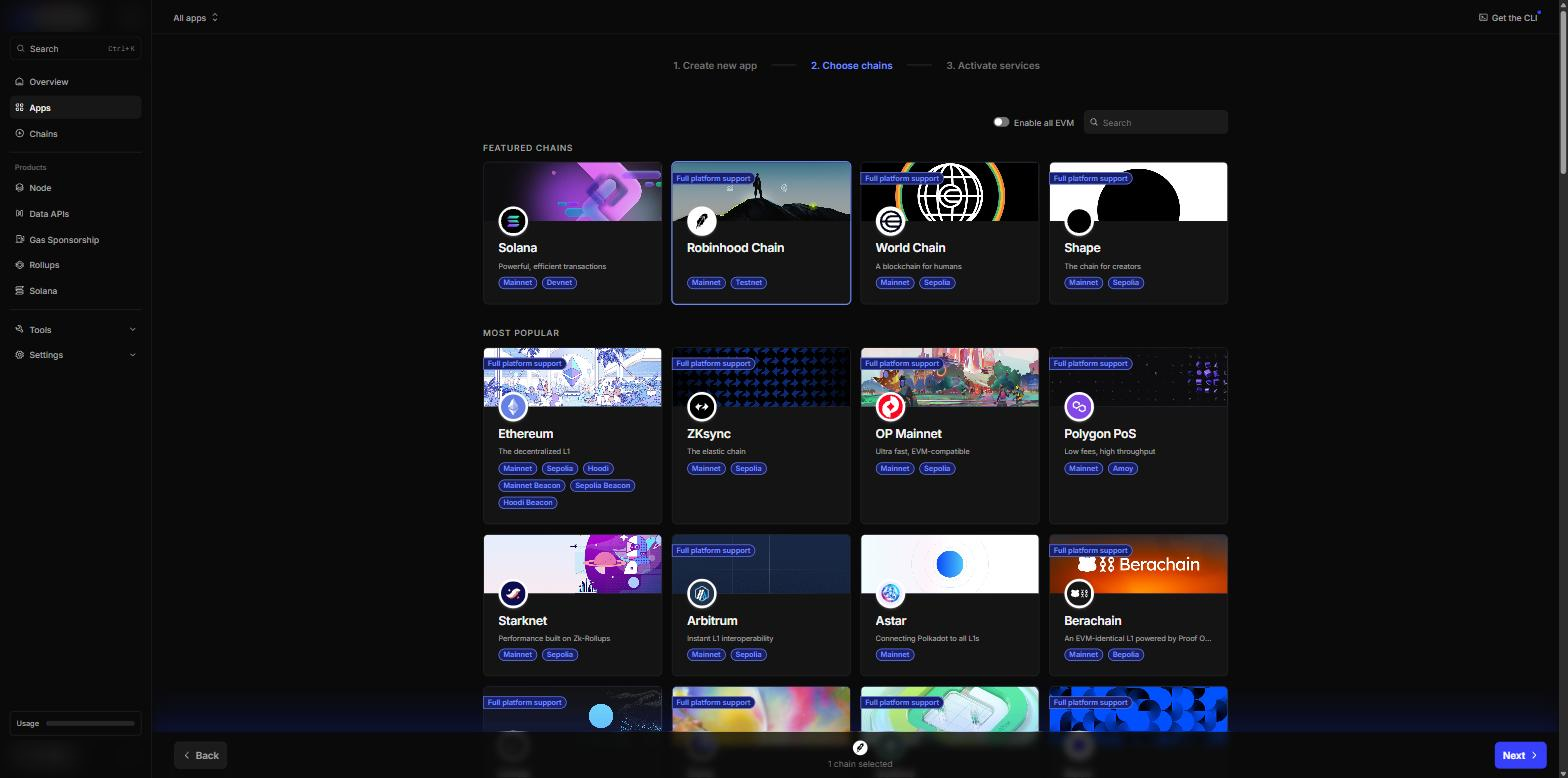Toggle World Chain Sepolia tag
Image resolution: width=1568 pixels, height=778 pixels.
tap(937, 283)
